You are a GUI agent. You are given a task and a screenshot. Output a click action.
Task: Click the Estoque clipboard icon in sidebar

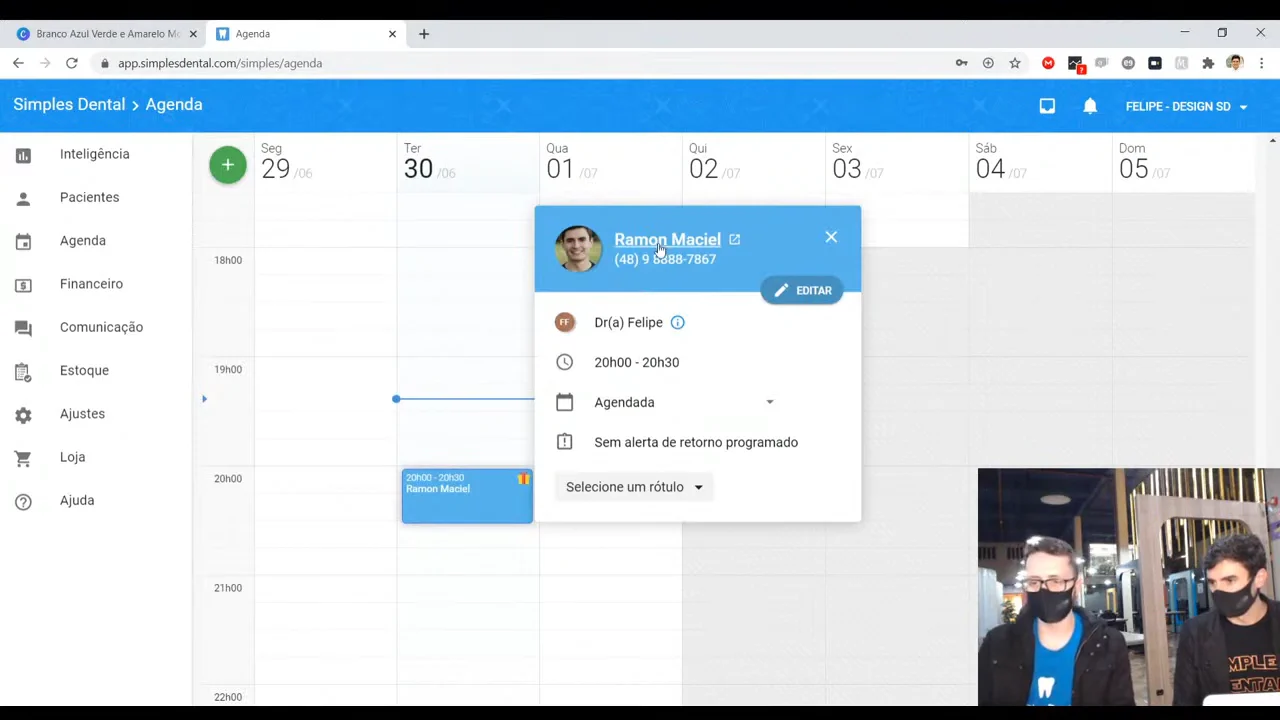(23, 371)
